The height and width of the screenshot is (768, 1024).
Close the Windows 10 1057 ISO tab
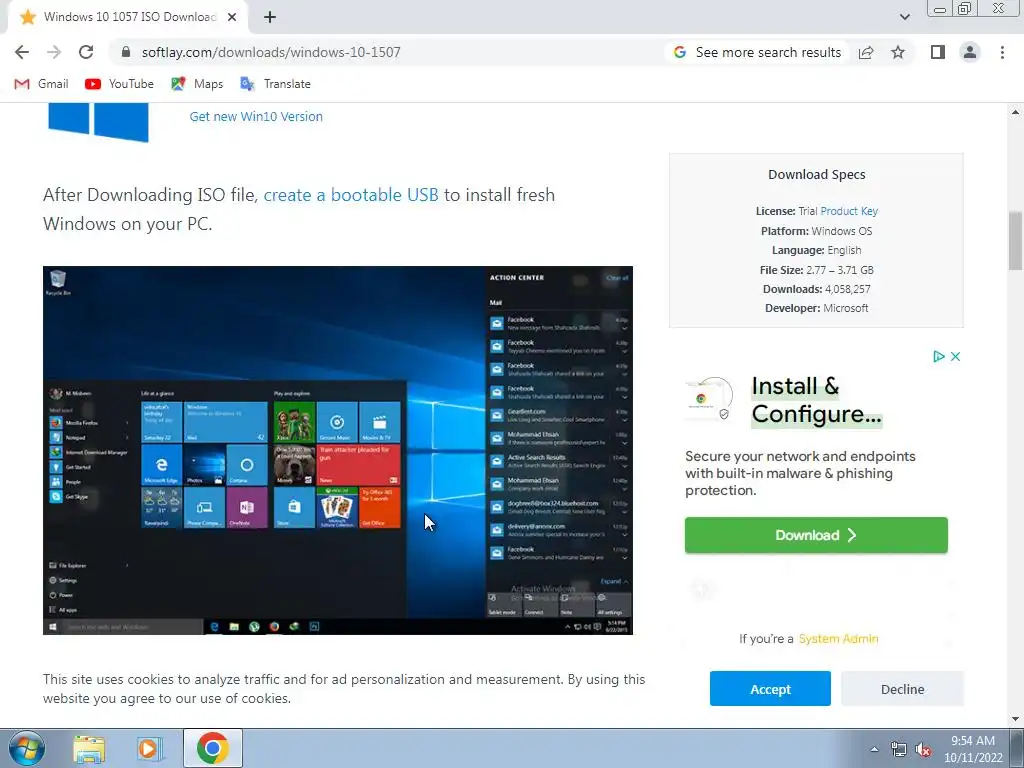[x=232, y=17]
